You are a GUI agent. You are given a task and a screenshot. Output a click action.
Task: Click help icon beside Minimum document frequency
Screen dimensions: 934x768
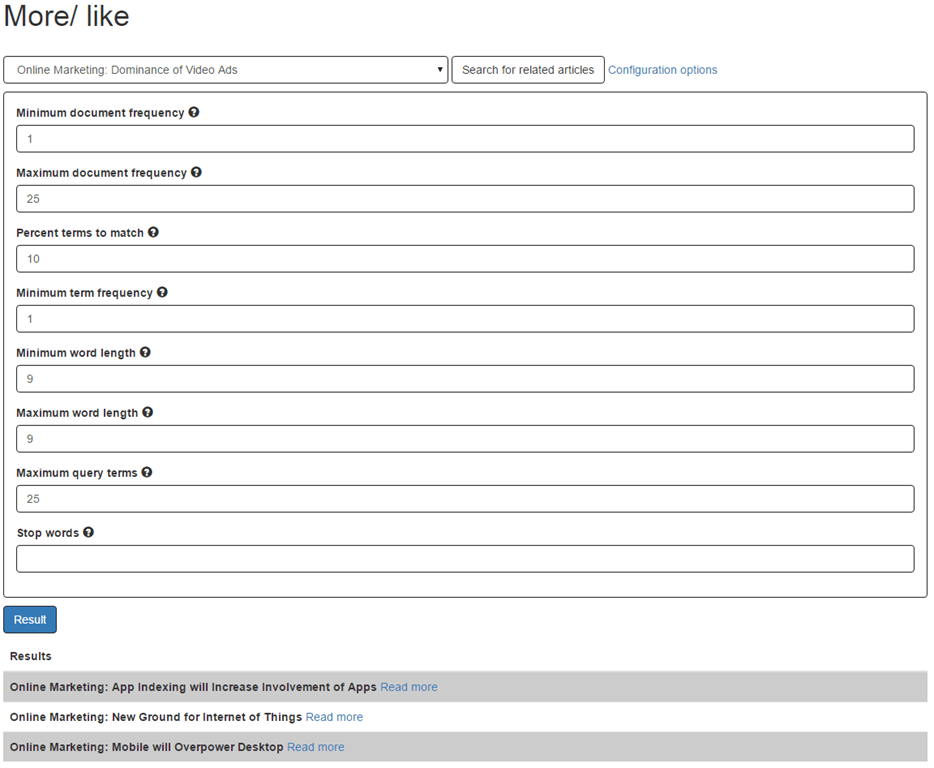pos(194,112)
